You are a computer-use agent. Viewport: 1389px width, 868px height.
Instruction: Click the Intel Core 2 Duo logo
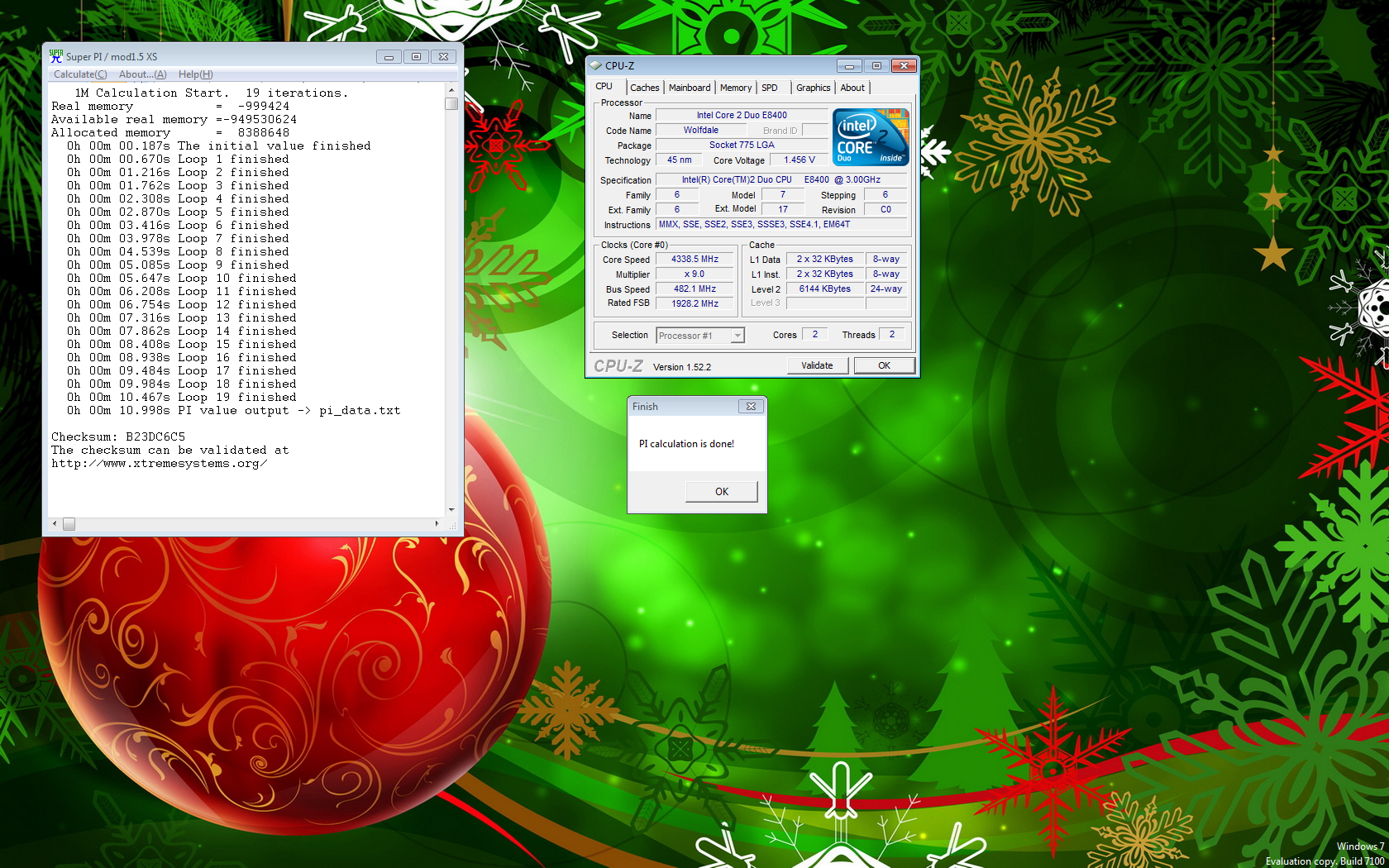(x=871, y=136)
